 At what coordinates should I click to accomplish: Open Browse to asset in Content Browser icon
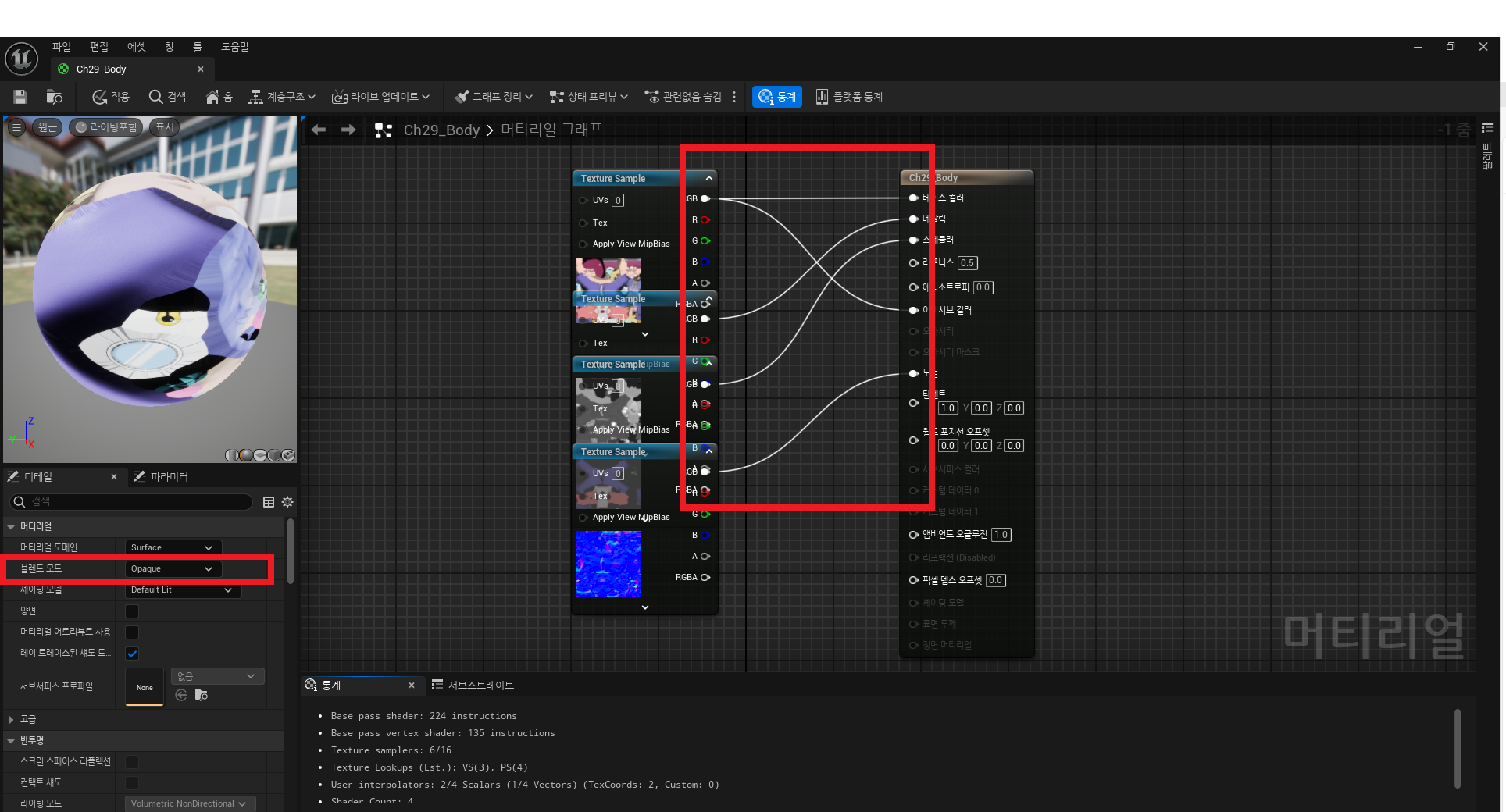click(54, 97)
